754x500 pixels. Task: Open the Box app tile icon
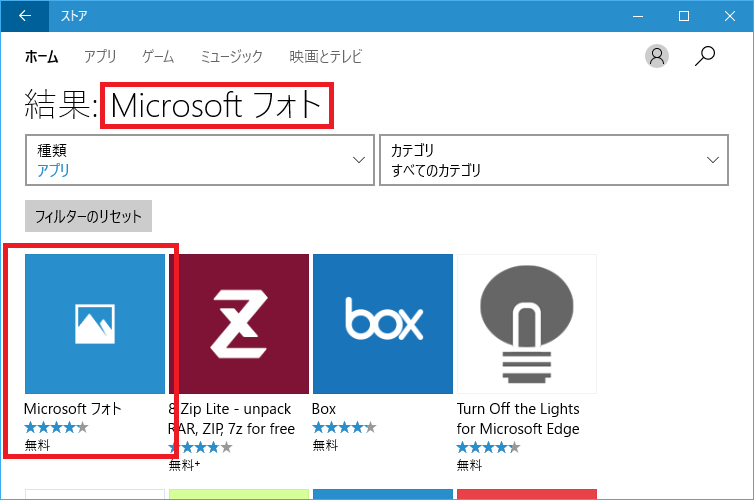coord(383,324)
